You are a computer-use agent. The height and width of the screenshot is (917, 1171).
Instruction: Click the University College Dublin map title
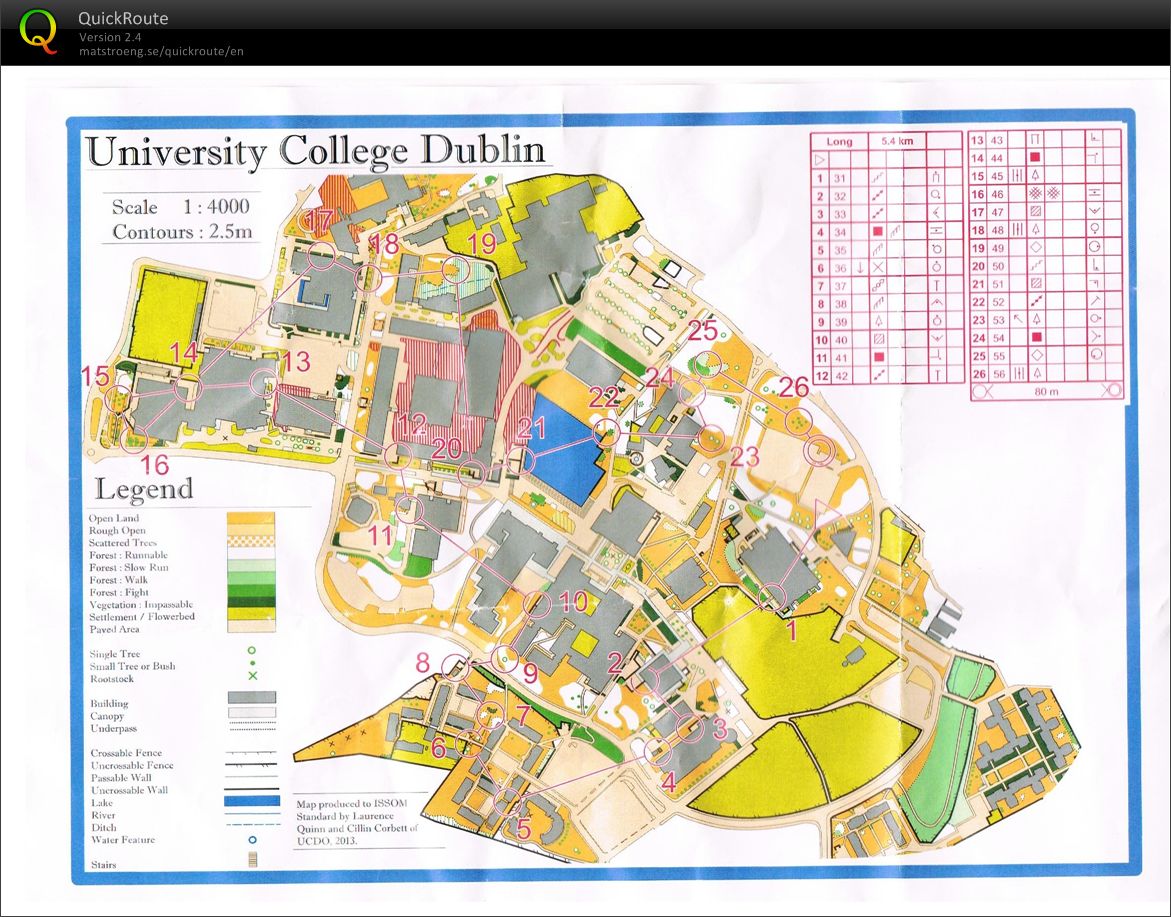315,152
